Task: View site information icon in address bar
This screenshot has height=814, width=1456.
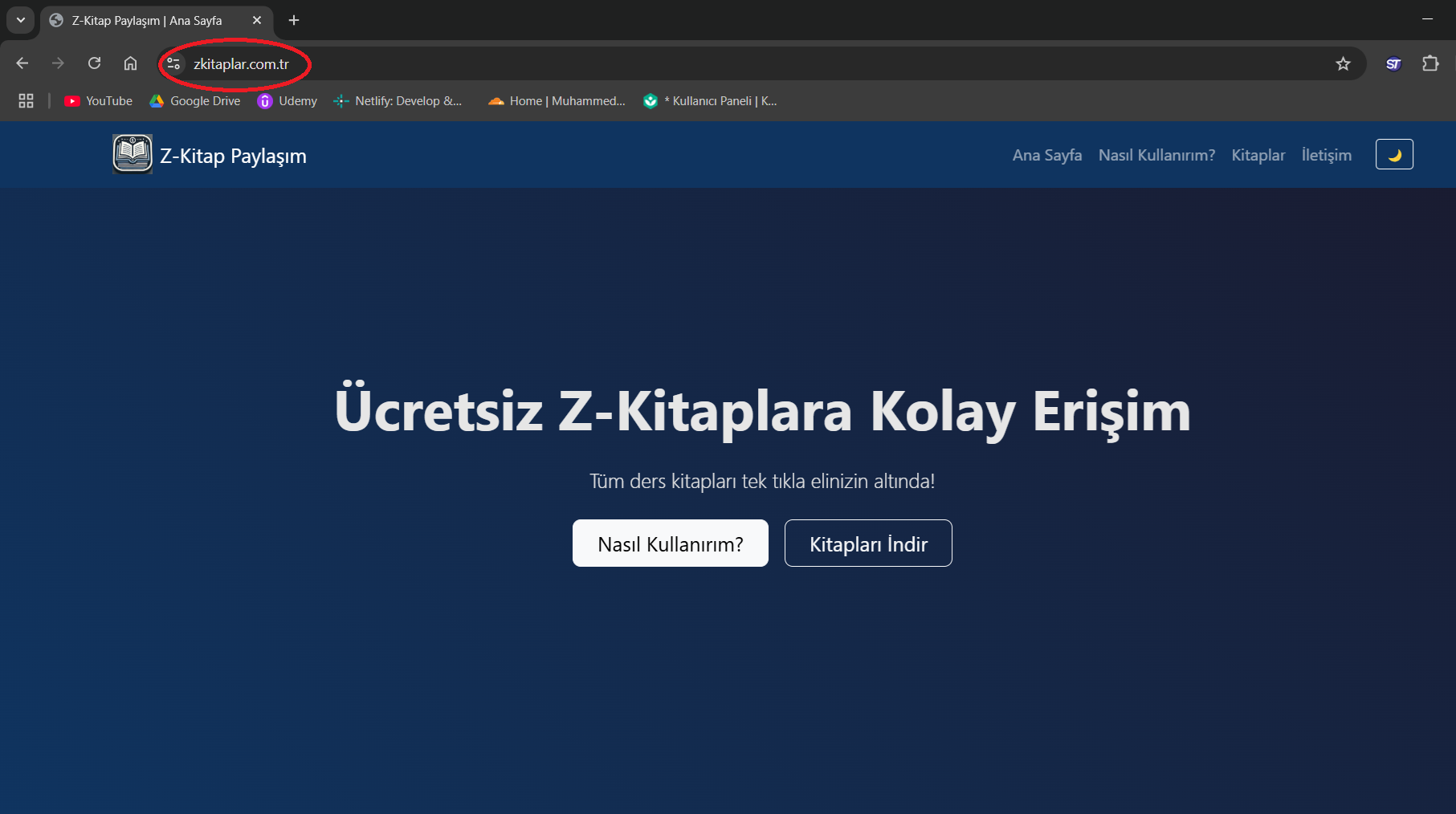Action: click(173, 63)
